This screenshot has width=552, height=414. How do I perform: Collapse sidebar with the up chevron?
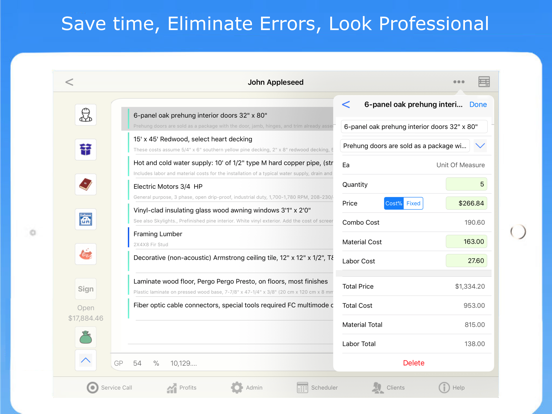tap(86, 360)
